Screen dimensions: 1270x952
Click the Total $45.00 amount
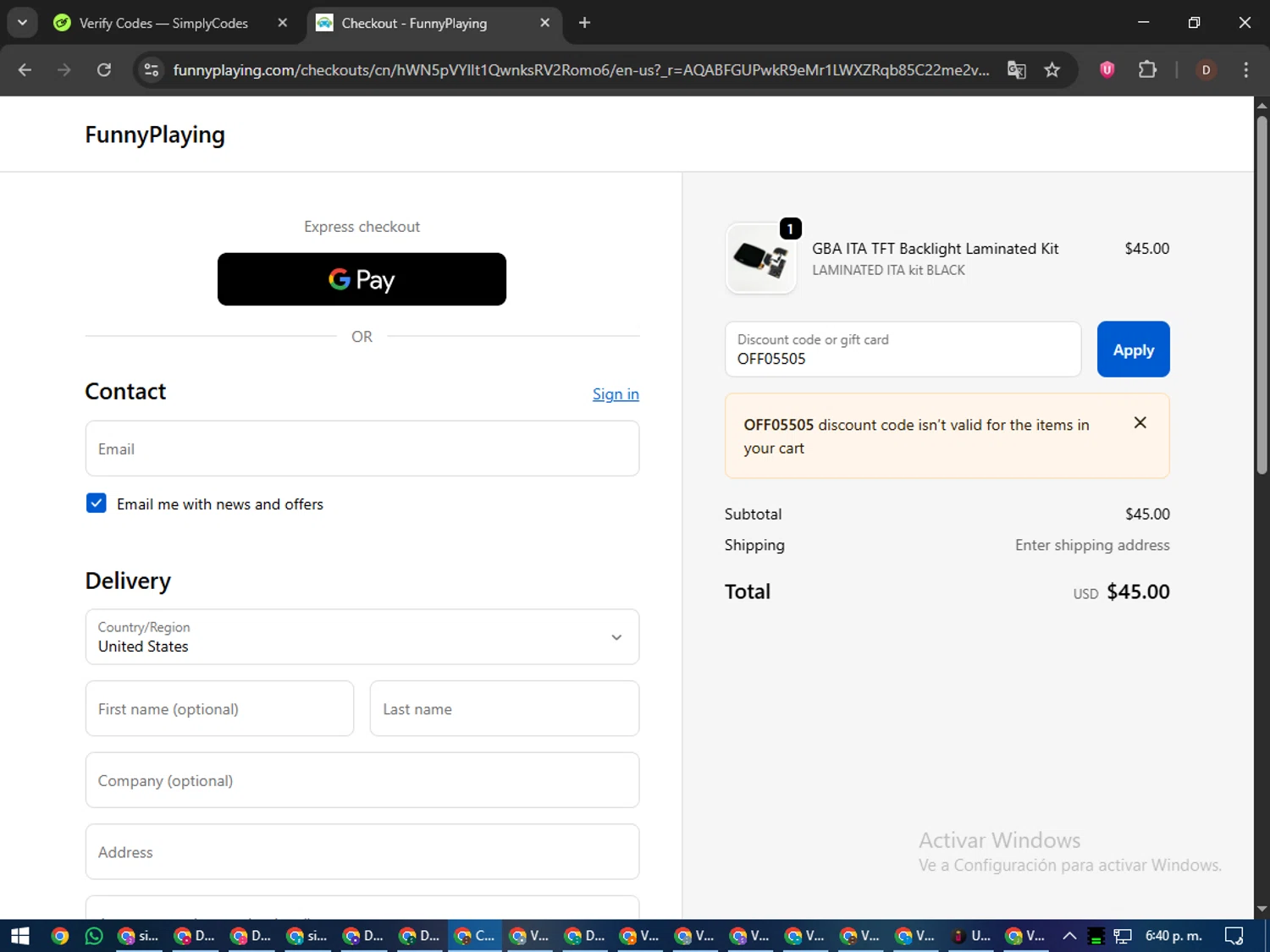tap(1138, 592)
